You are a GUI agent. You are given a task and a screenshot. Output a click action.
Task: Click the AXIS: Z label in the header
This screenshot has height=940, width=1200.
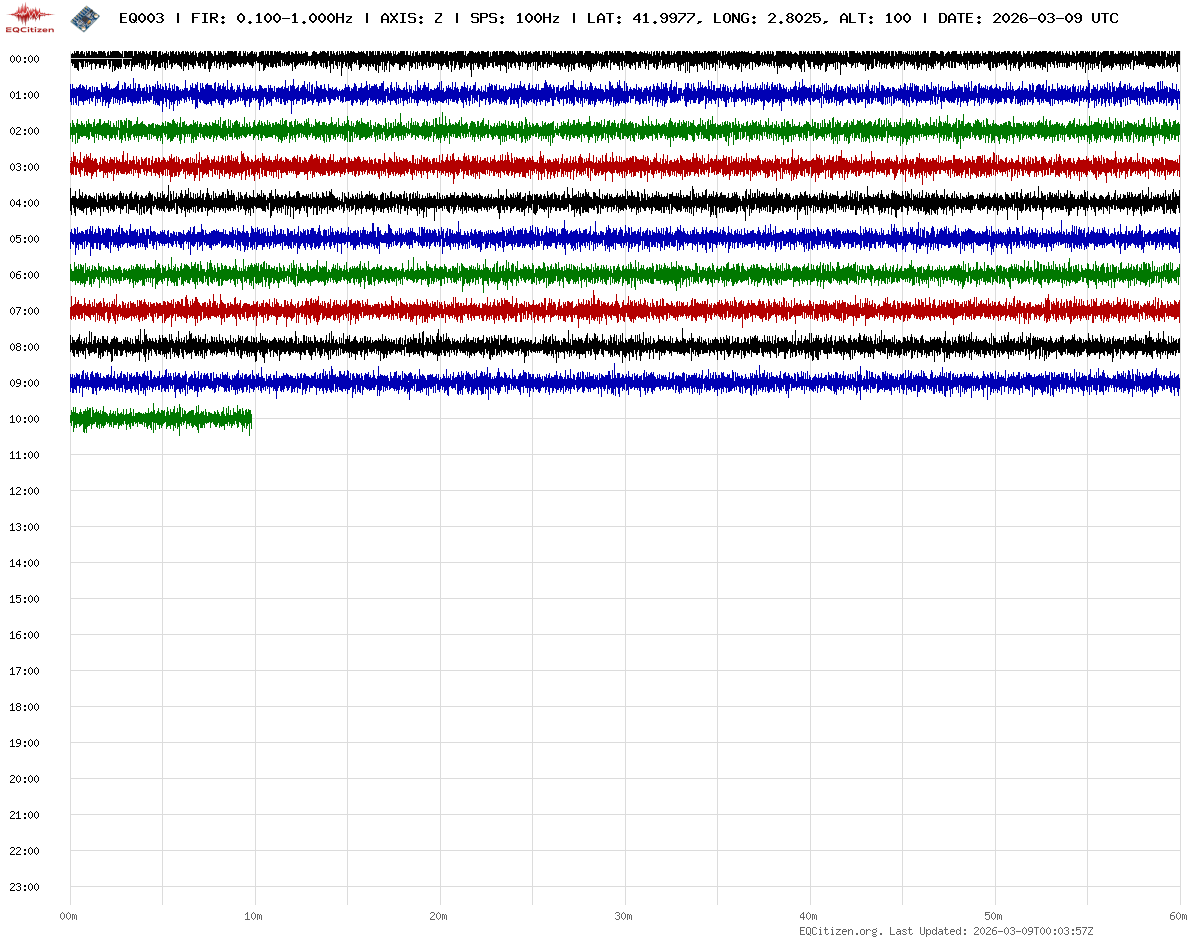tap(411, 19)
